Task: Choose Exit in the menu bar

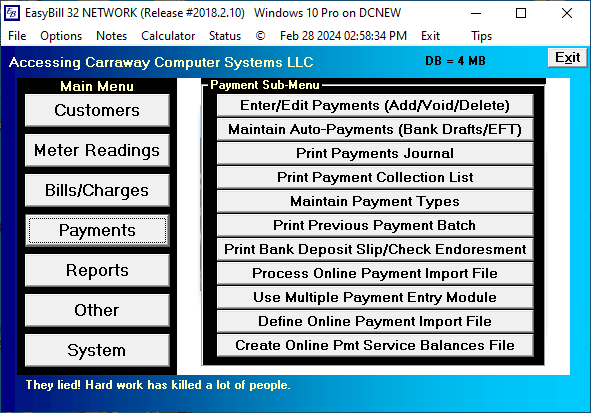Action: pyautogui.click(x=430, y=36)
